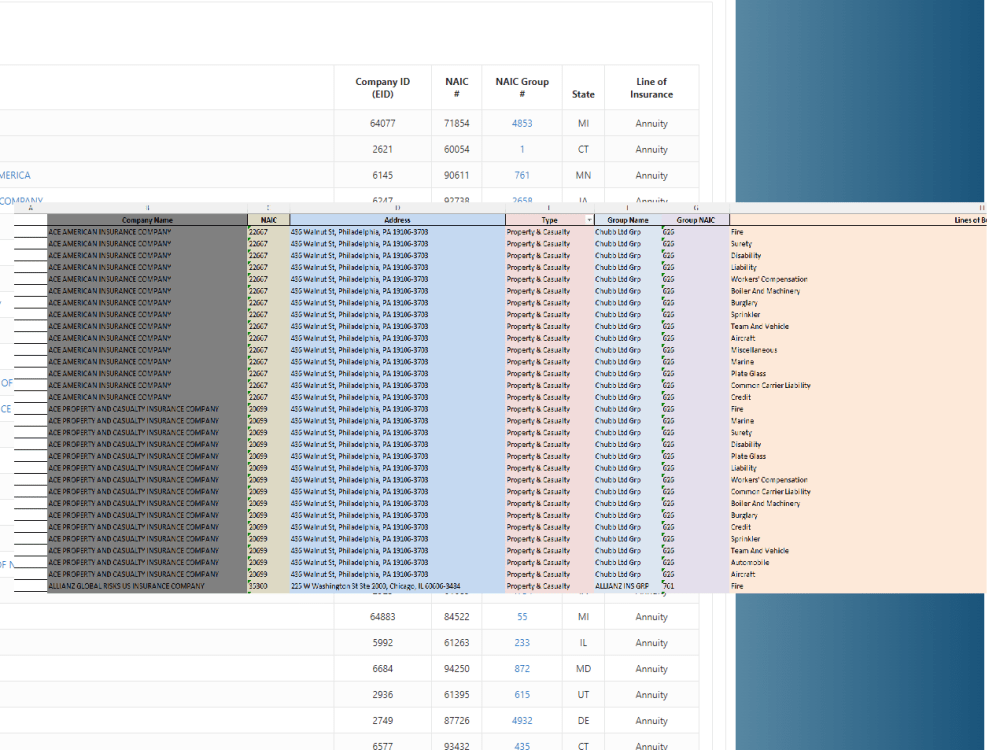Click company ID cell 2749
The image size is (1000, 750).
[x=383, y=721]
